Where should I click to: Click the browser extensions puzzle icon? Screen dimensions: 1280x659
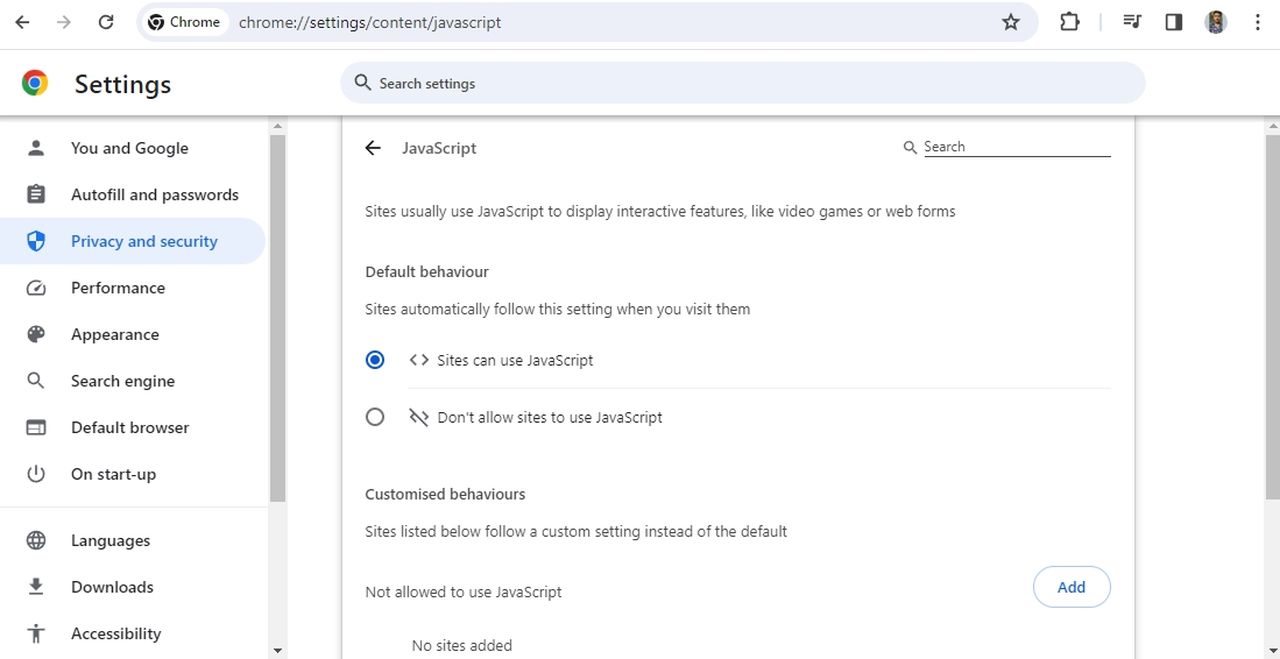pyautogui.click(x=1069, y=21)
